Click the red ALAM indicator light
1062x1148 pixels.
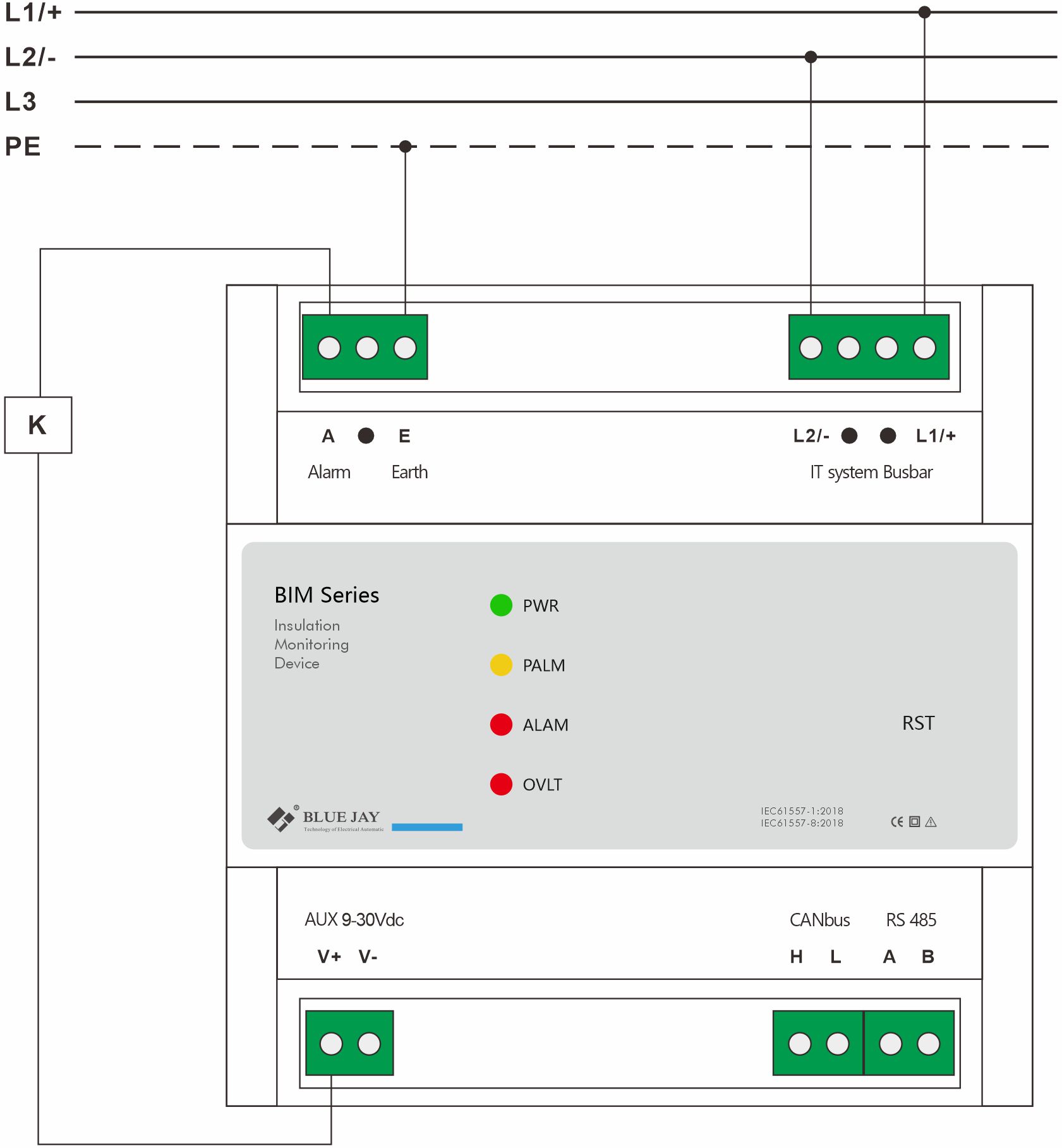tap(501, 724)
